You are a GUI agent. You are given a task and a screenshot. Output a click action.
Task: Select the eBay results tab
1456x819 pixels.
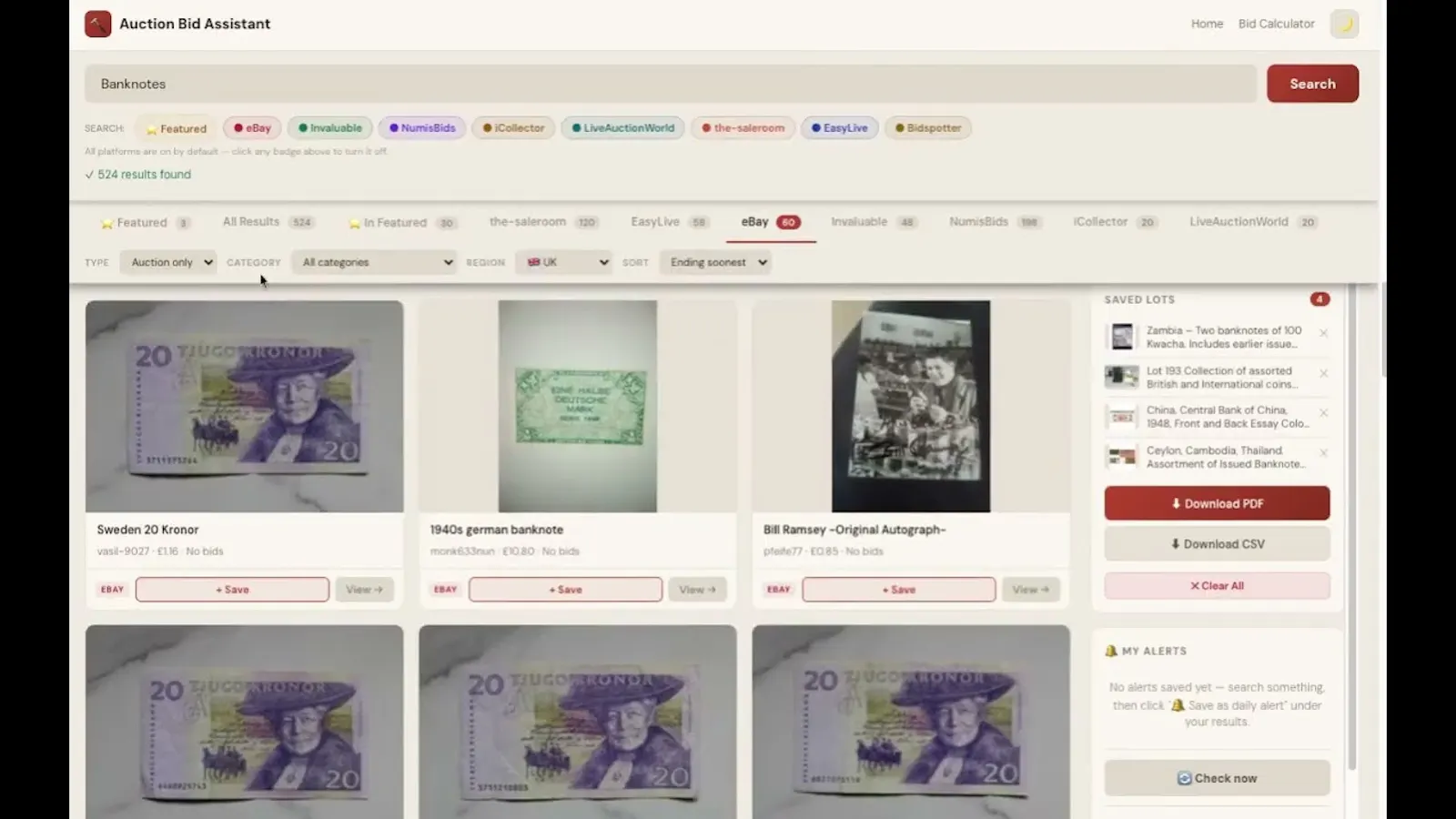tap(770, 222)
